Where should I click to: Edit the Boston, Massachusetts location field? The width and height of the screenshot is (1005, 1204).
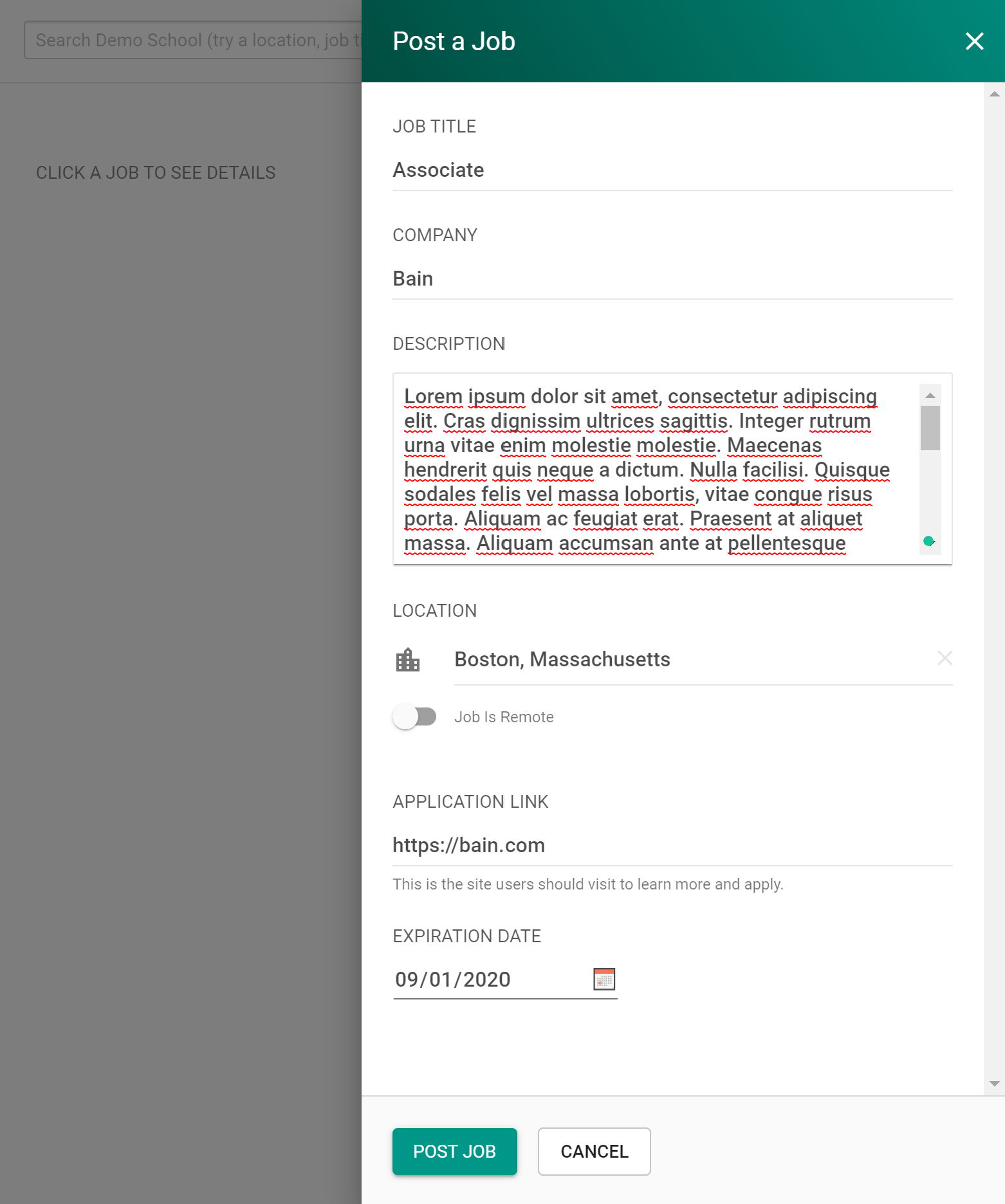coord(688,660)
